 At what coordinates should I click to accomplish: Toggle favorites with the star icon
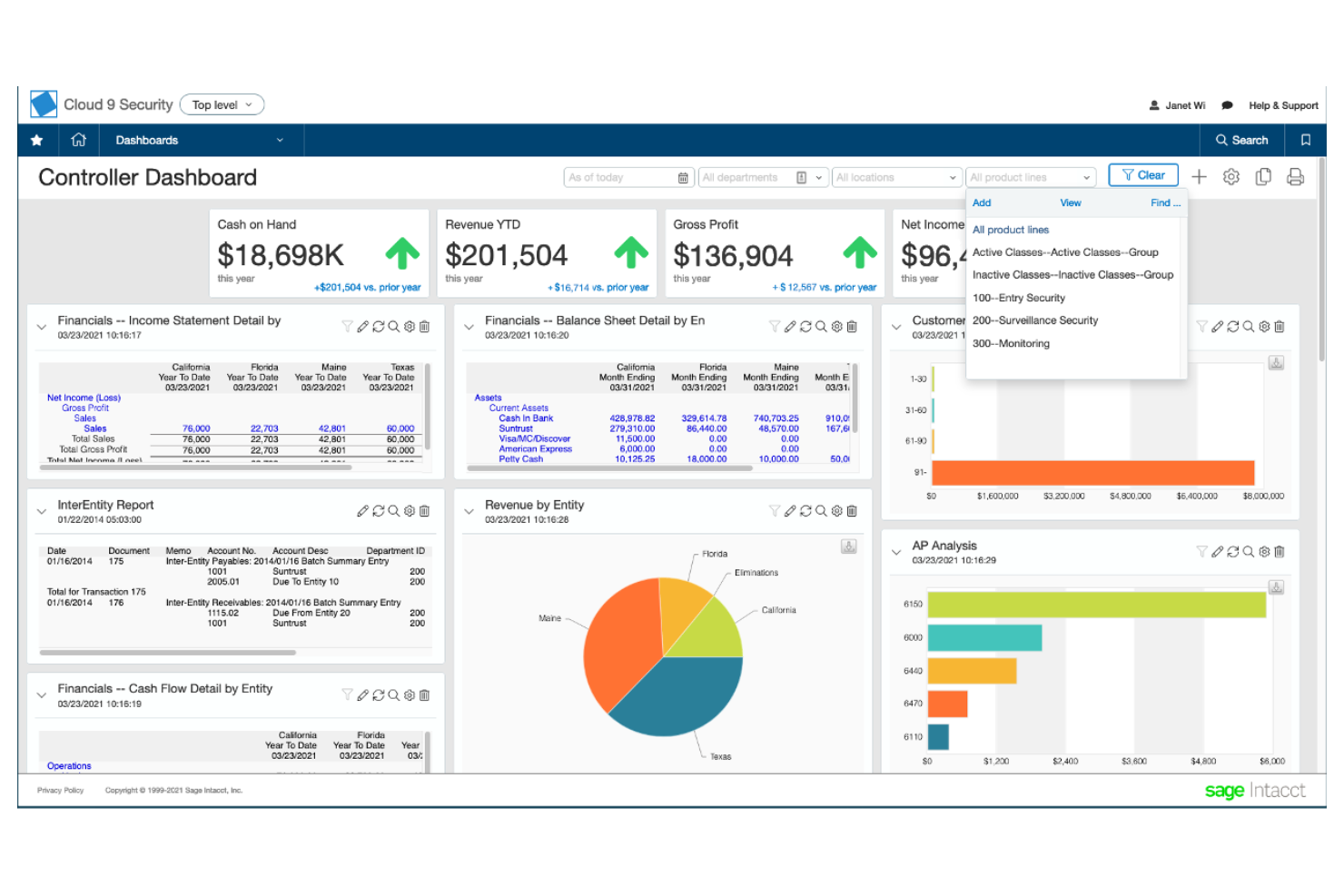pyautogui.click(x=36, y=140)
